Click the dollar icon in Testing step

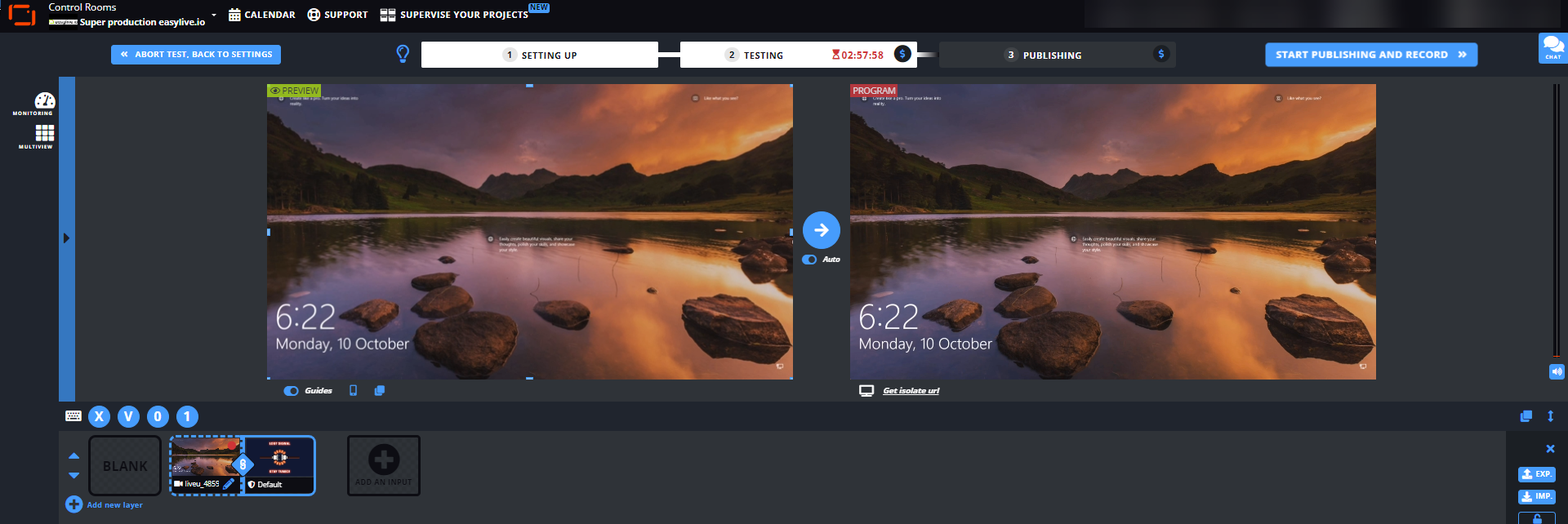(902, 54)
